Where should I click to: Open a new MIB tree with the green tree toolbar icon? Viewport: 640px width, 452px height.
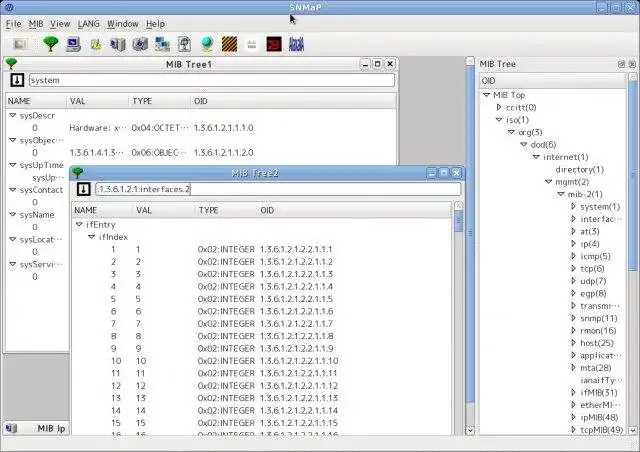click(x=51, y=44)
